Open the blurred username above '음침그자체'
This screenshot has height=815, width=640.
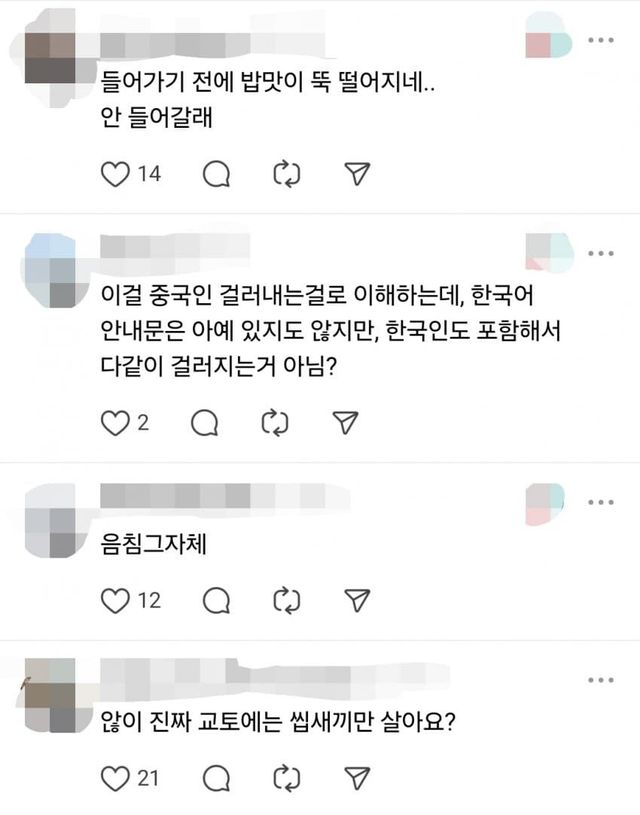(224, 496)
